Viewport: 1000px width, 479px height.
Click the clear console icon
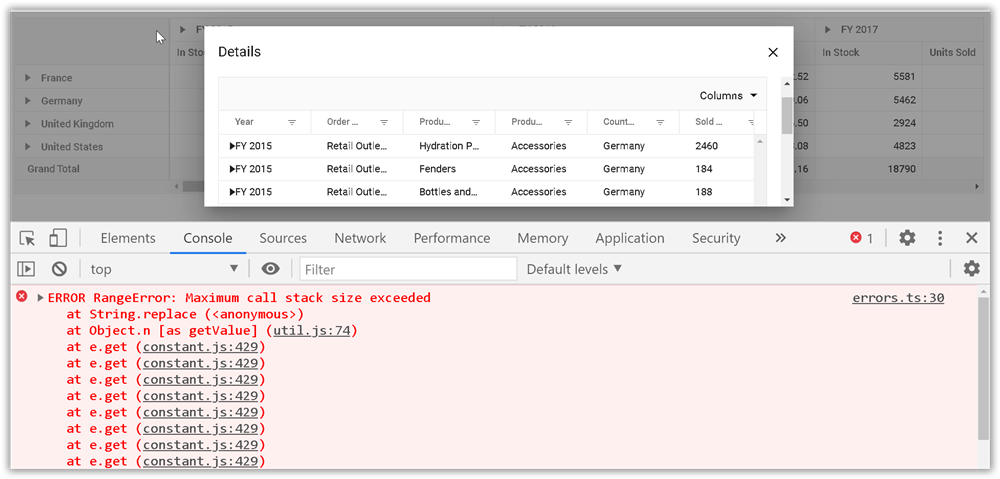59,269
